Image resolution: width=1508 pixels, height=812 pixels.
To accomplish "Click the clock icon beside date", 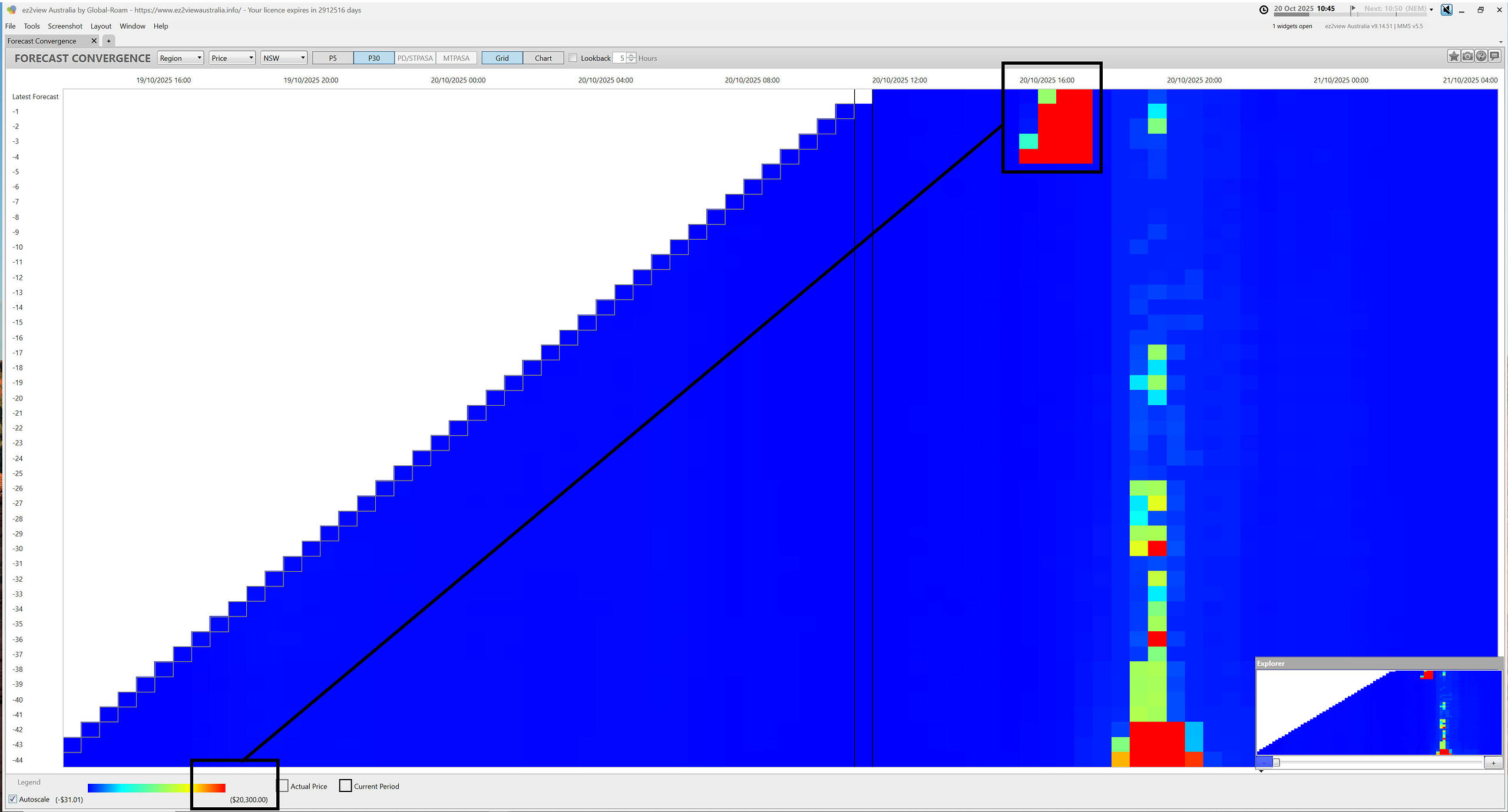I will [1264, 9].
